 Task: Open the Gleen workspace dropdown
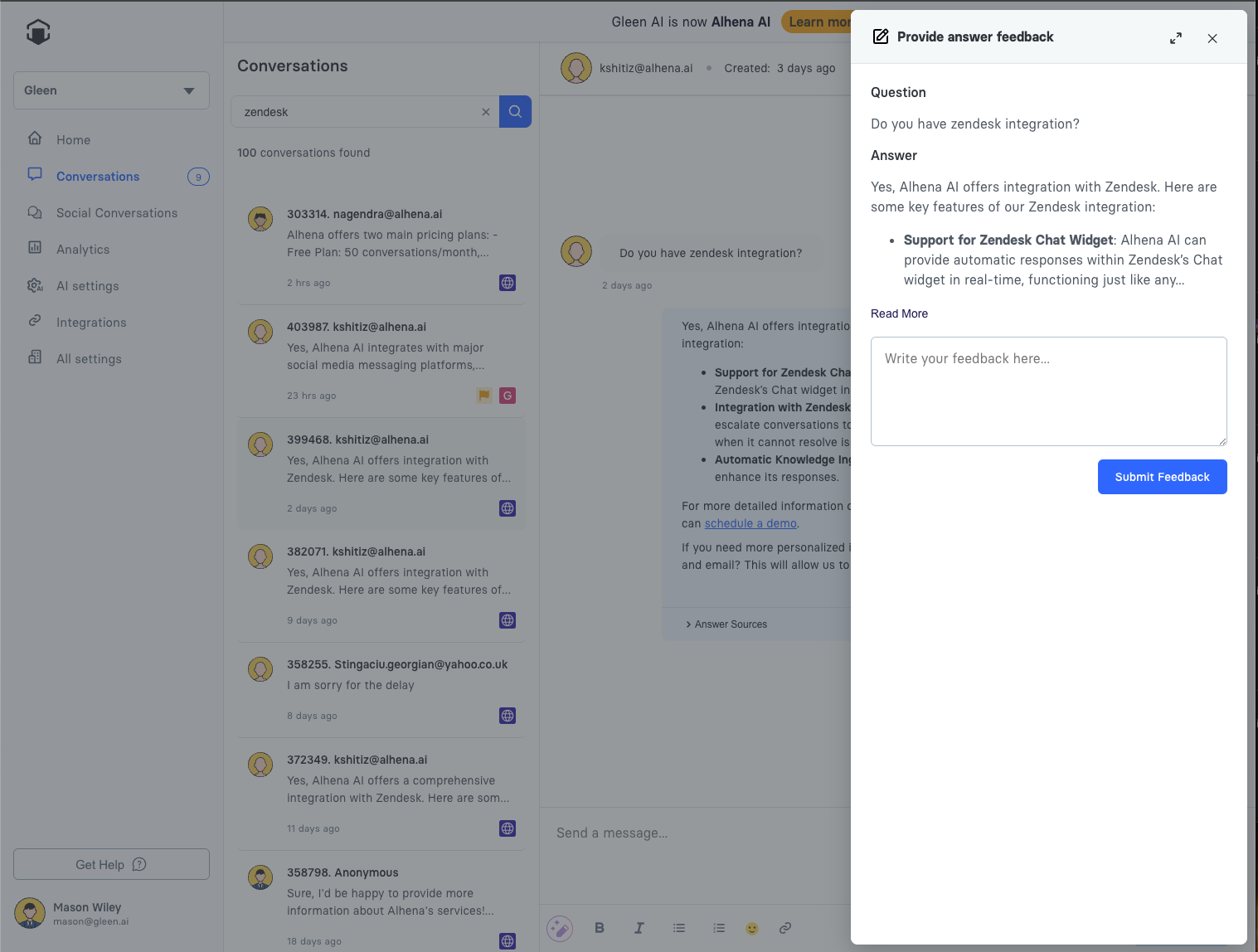click(x=111, y=90)
